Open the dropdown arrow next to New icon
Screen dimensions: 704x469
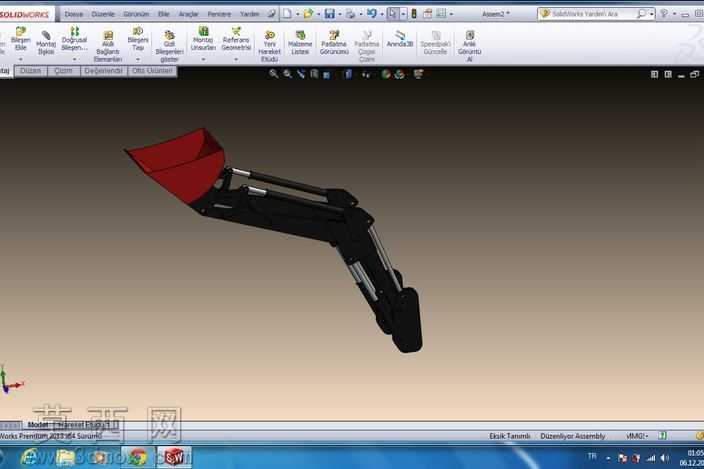(297, 14)
